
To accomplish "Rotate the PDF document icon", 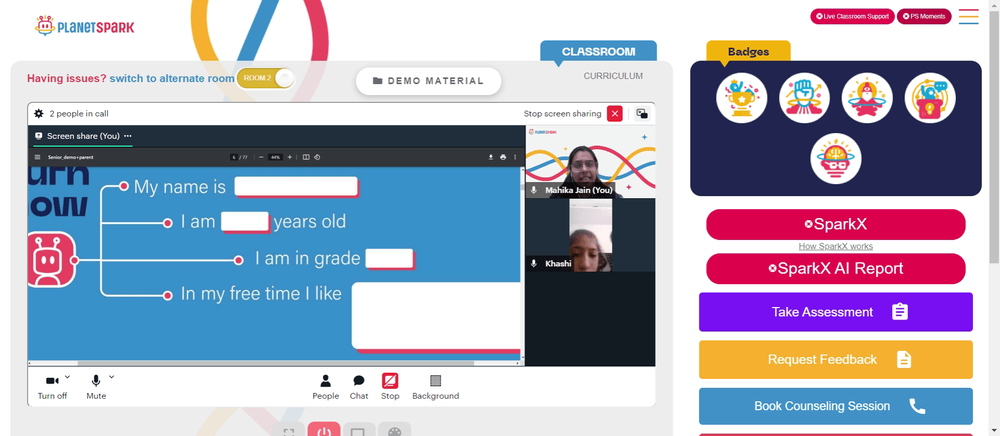I will tap(317, 157).
